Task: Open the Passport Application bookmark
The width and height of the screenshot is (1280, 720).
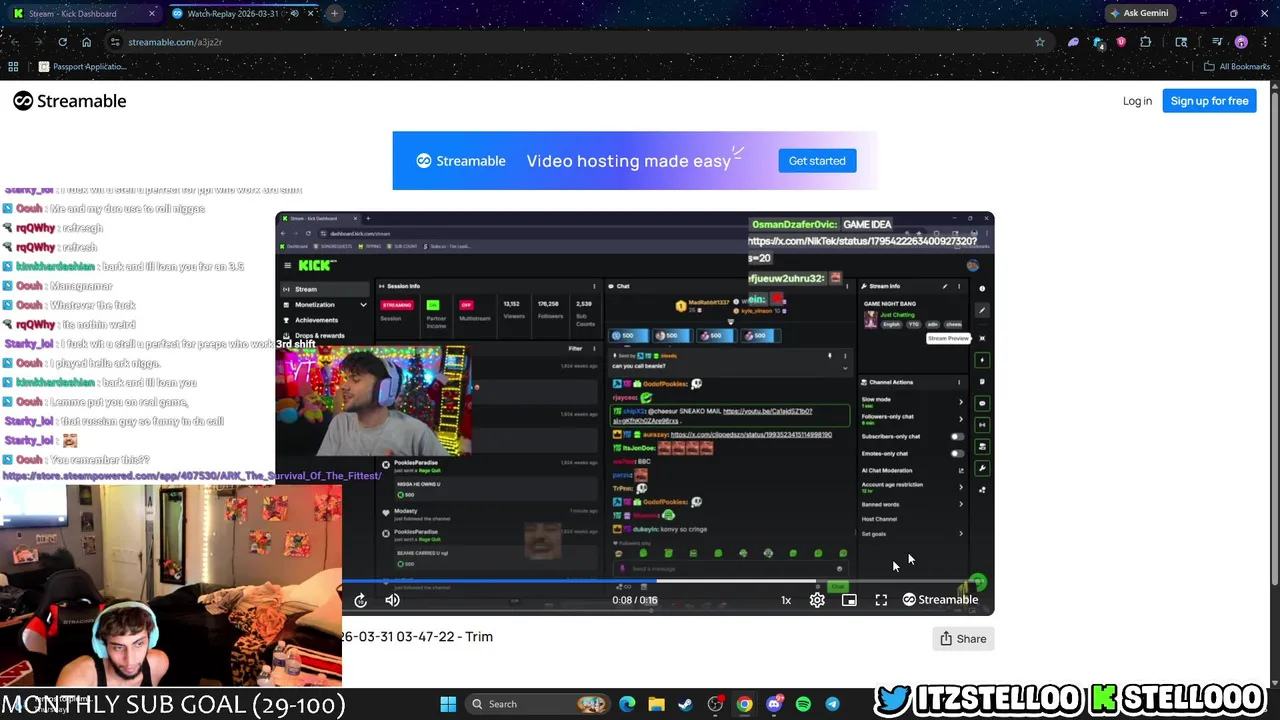Action: point(82,67)
